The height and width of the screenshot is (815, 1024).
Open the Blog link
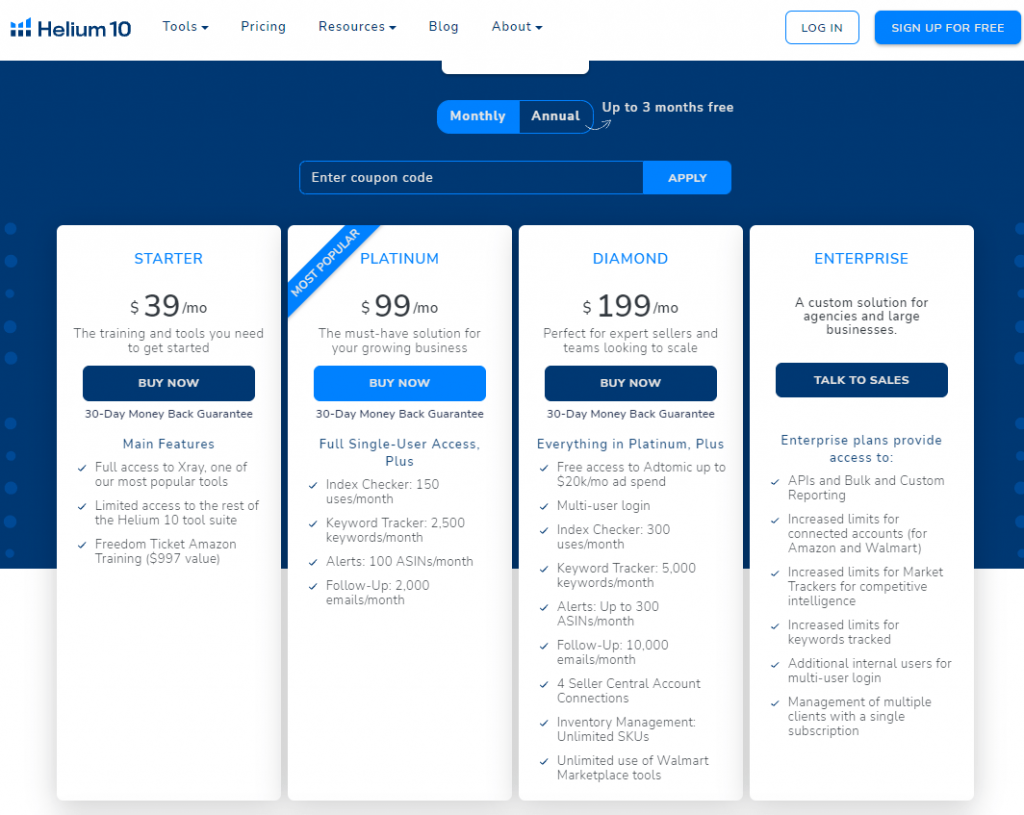coord(443,27)
